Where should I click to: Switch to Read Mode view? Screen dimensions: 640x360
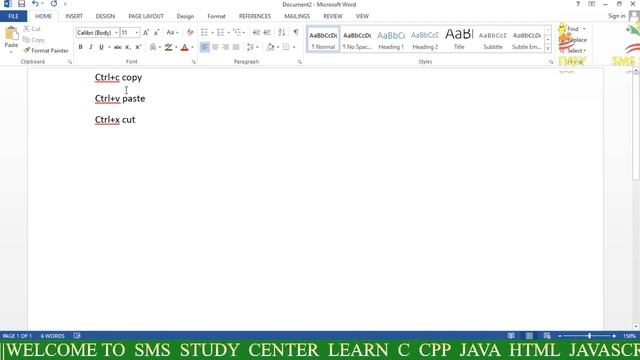511,336
